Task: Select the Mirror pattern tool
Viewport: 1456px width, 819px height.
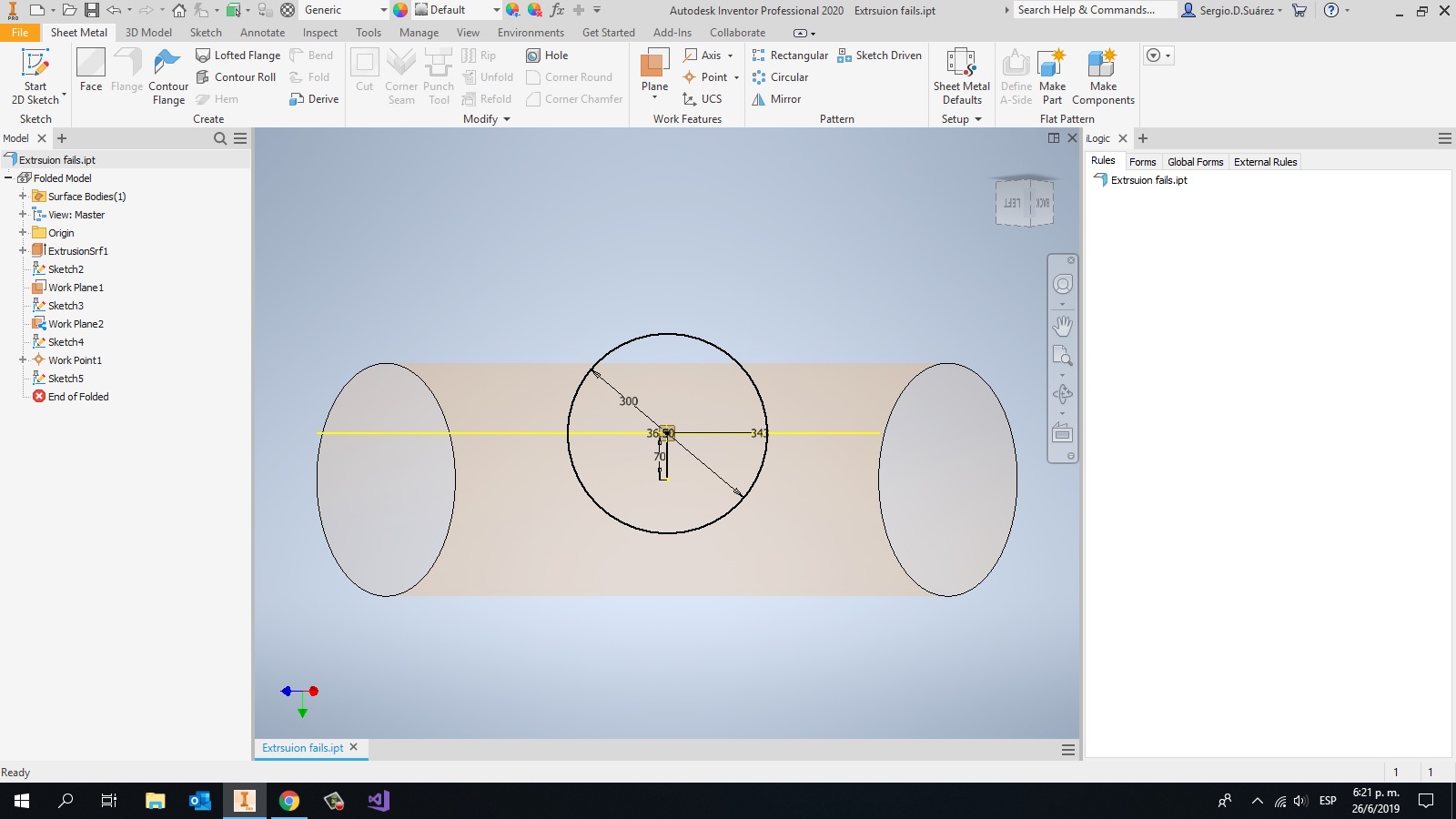Action: [776, 99]
